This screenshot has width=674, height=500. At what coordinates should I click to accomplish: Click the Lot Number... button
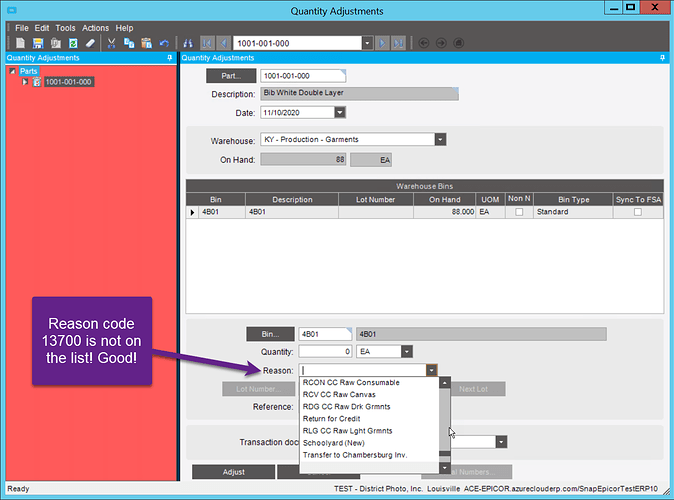pos(258,389)
